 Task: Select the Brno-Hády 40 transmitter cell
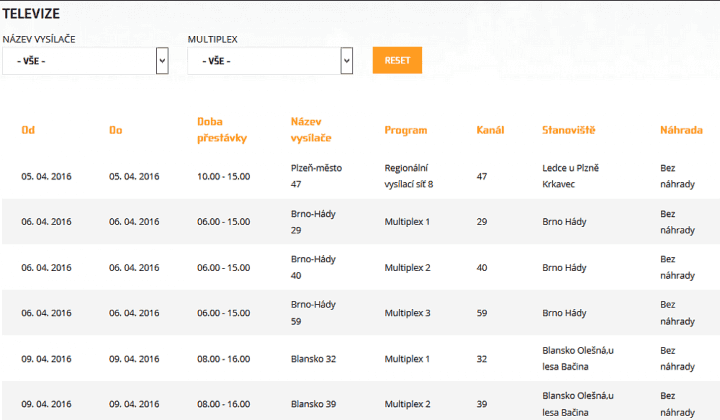(x=313, y=267)
